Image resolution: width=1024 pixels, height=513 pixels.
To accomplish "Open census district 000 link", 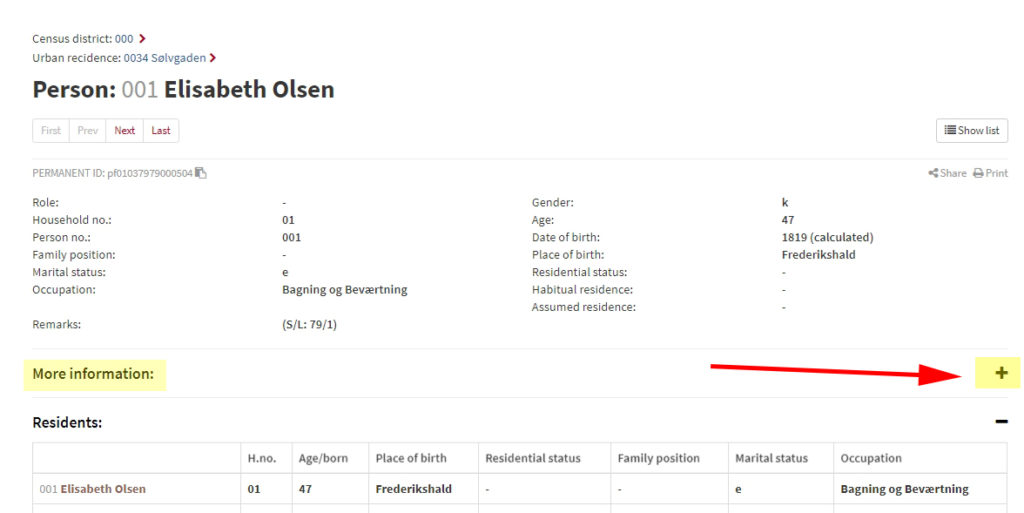I will [x=124, y=39].
